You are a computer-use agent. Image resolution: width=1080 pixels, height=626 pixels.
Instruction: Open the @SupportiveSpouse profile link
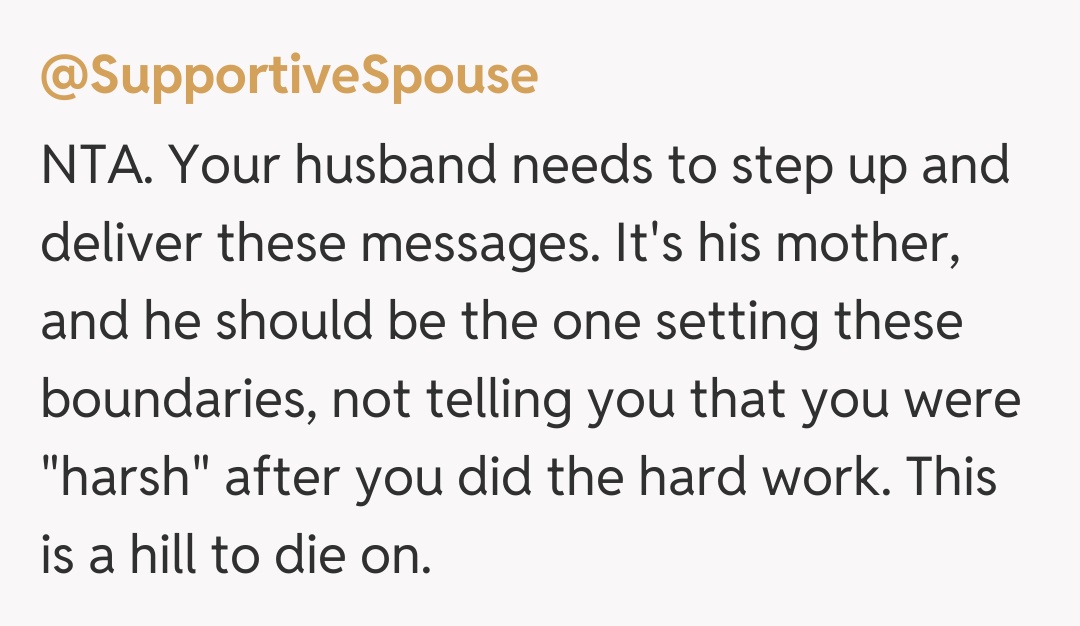(x=289, y=77)
